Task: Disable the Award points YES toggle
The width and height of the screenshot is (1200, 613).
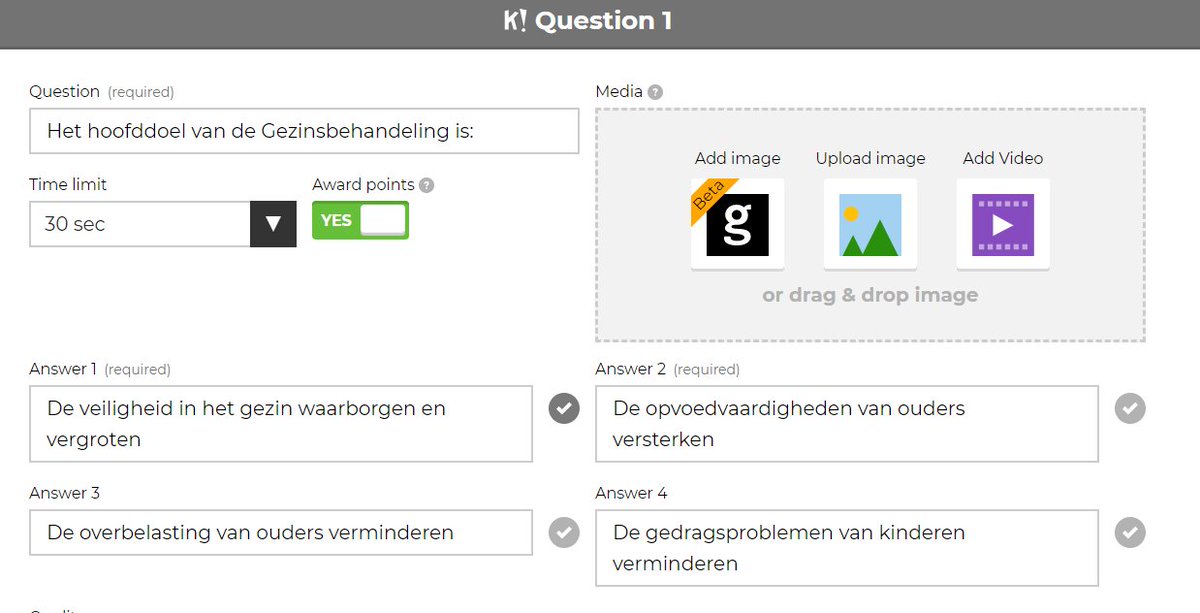Action: click(x=360, y=219)
